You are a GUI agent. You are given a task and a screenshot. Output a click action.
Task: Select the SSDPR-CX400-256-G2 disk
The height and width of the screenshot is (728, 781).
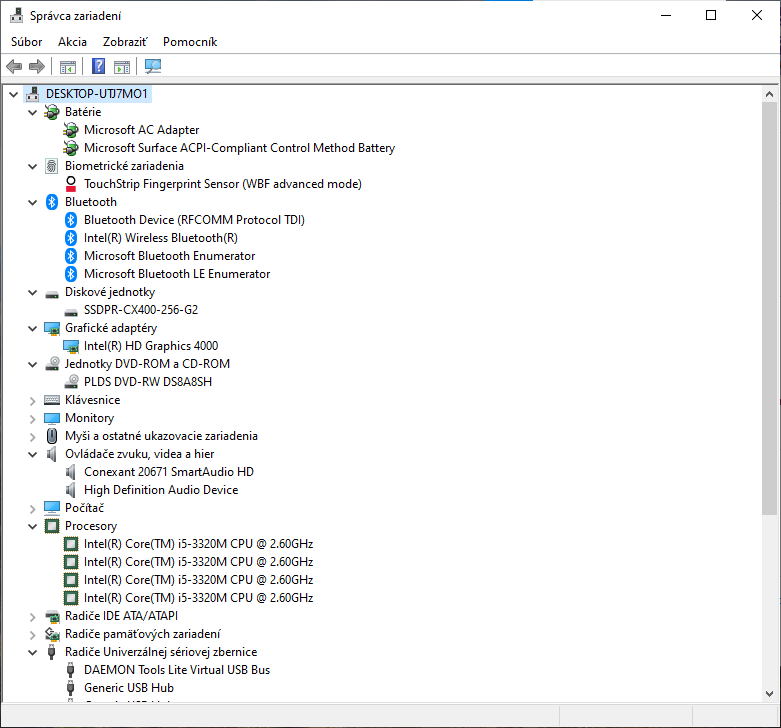[141, 310]
